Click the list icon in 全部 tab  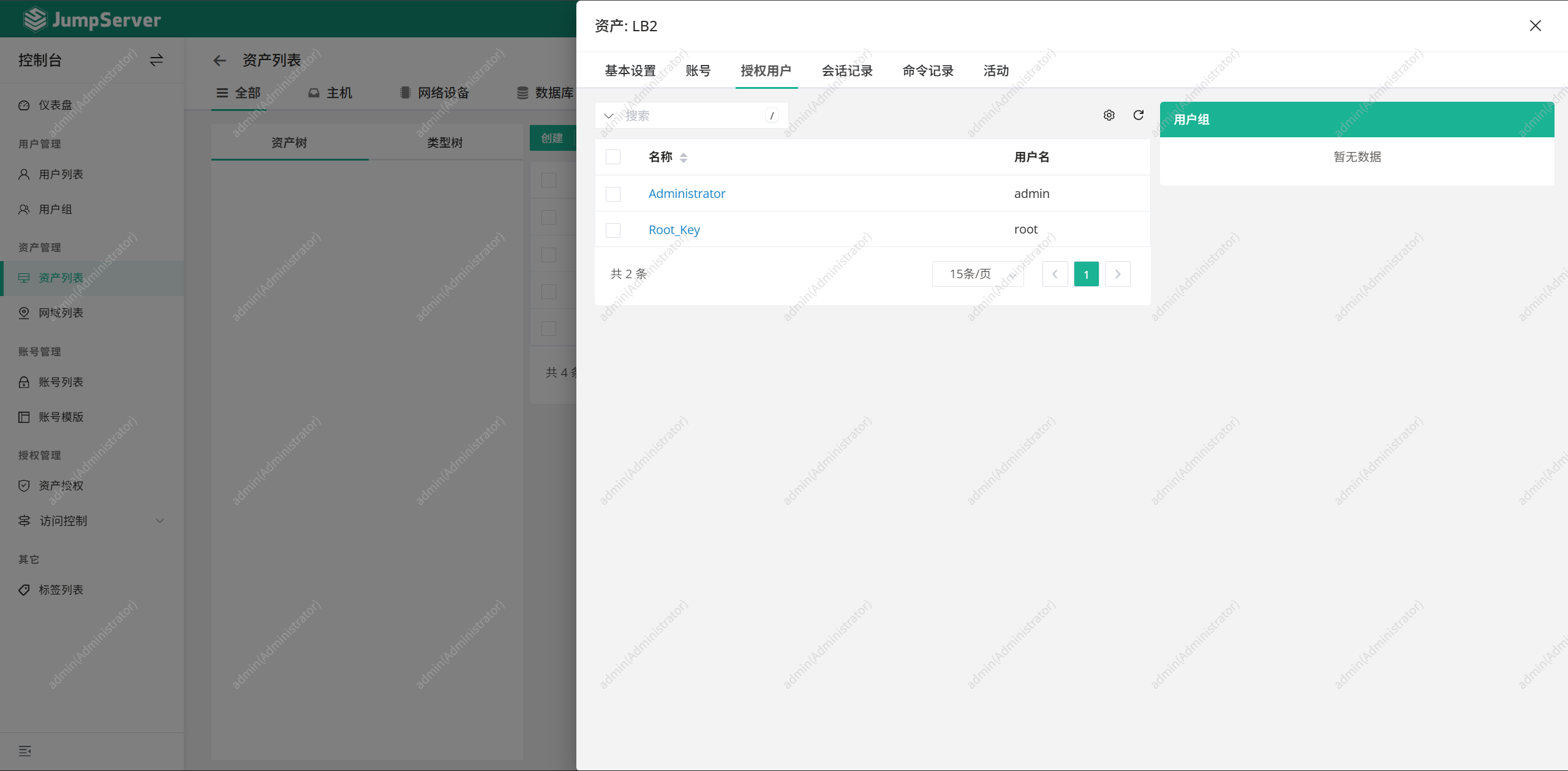point(222,93)
